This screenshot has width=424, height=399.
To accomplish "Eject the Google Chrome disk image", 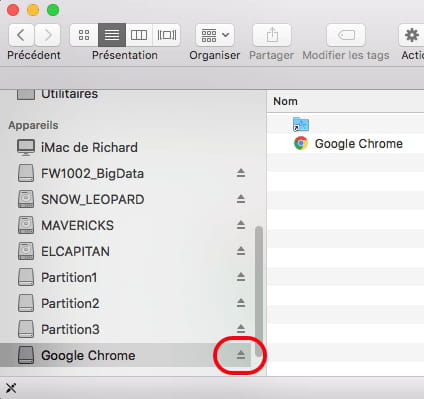I will pos(241,355).
